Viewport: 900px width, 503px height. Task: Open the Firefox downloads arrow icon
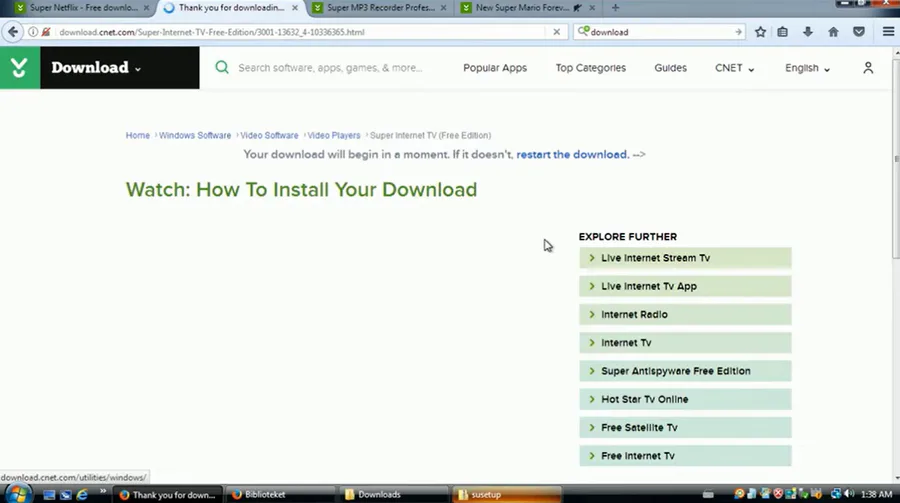(x=808, y=32)
